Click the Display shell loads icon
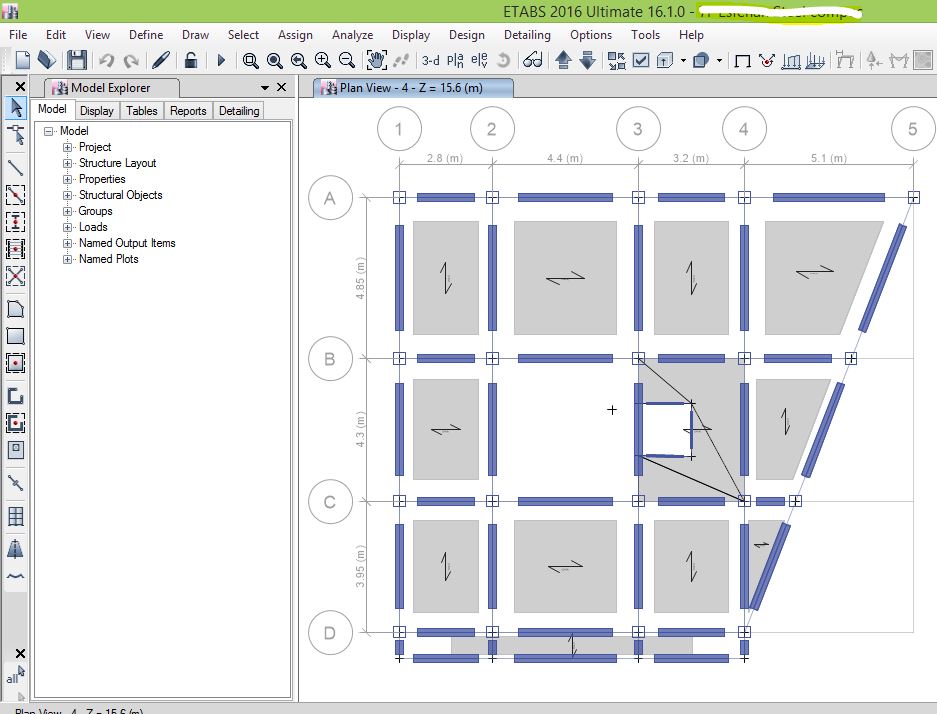This screenshot has width=937, height=714. click(815, 60)
